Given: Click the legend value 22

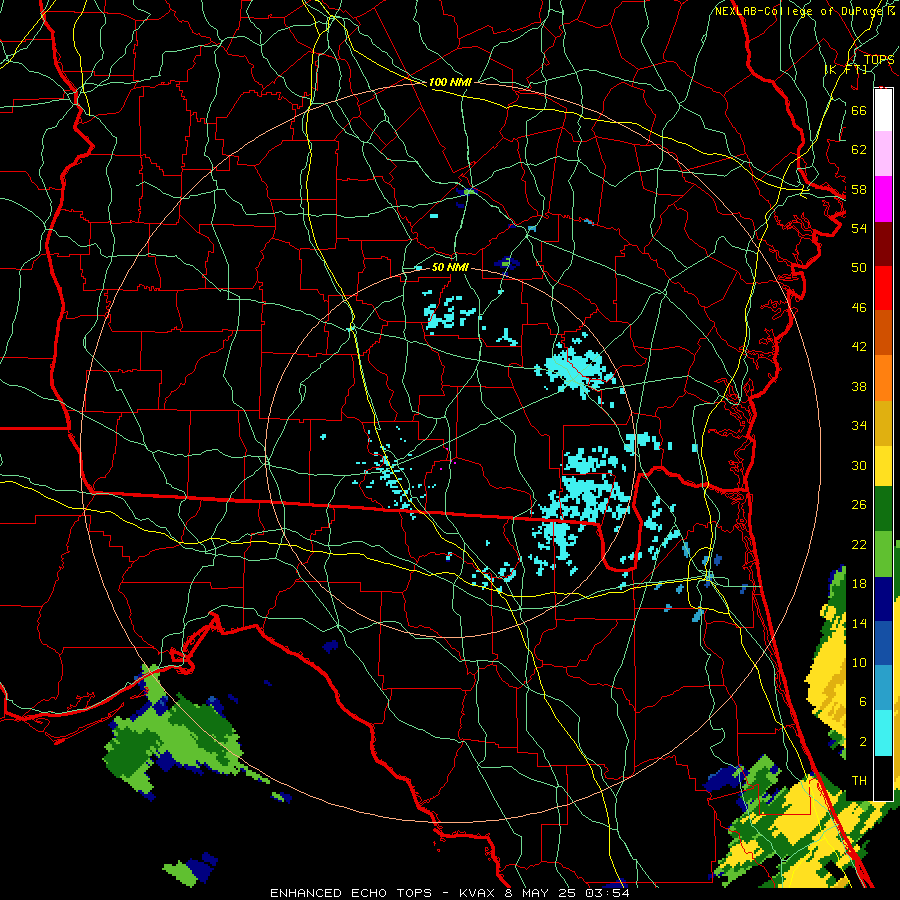Looking at the screenshot, I should (x=859, y=544).
